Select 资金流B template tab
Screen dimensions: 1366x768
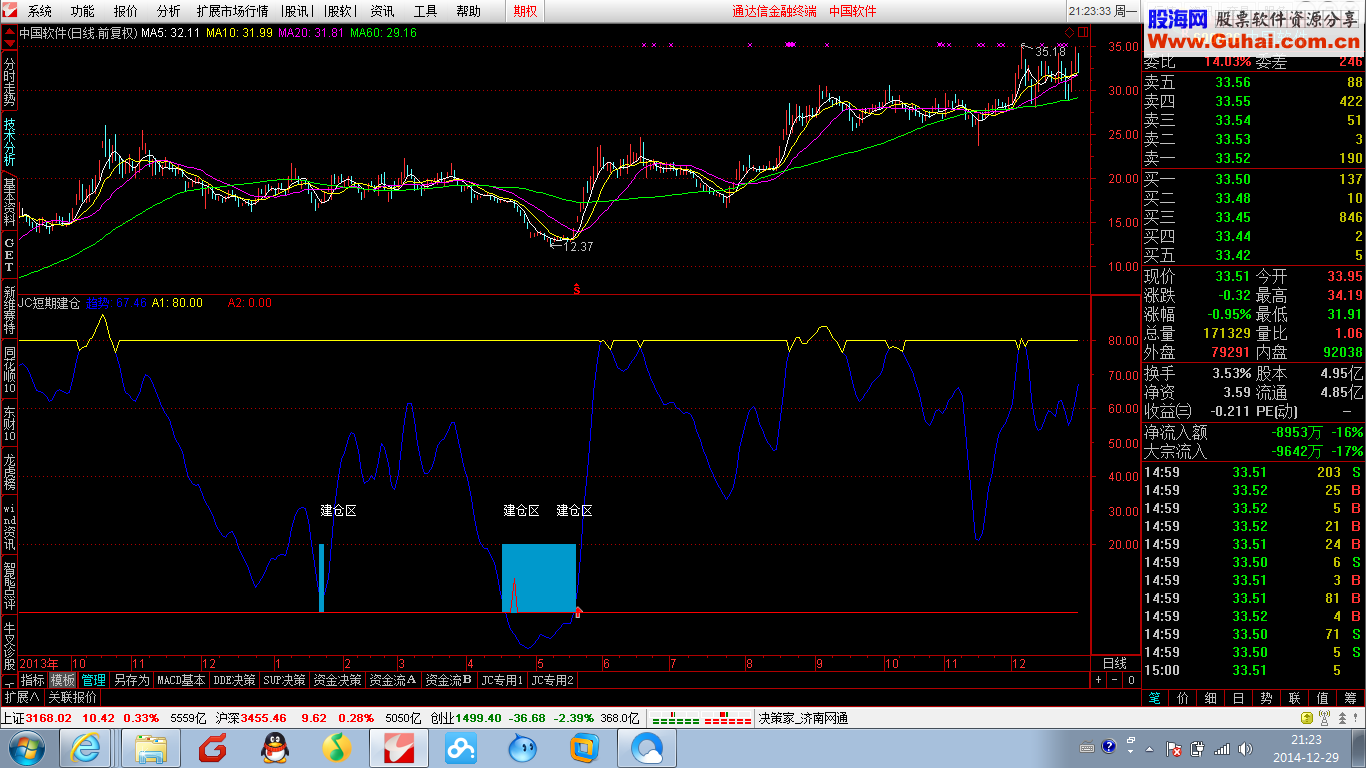click(x=448, y=680)
